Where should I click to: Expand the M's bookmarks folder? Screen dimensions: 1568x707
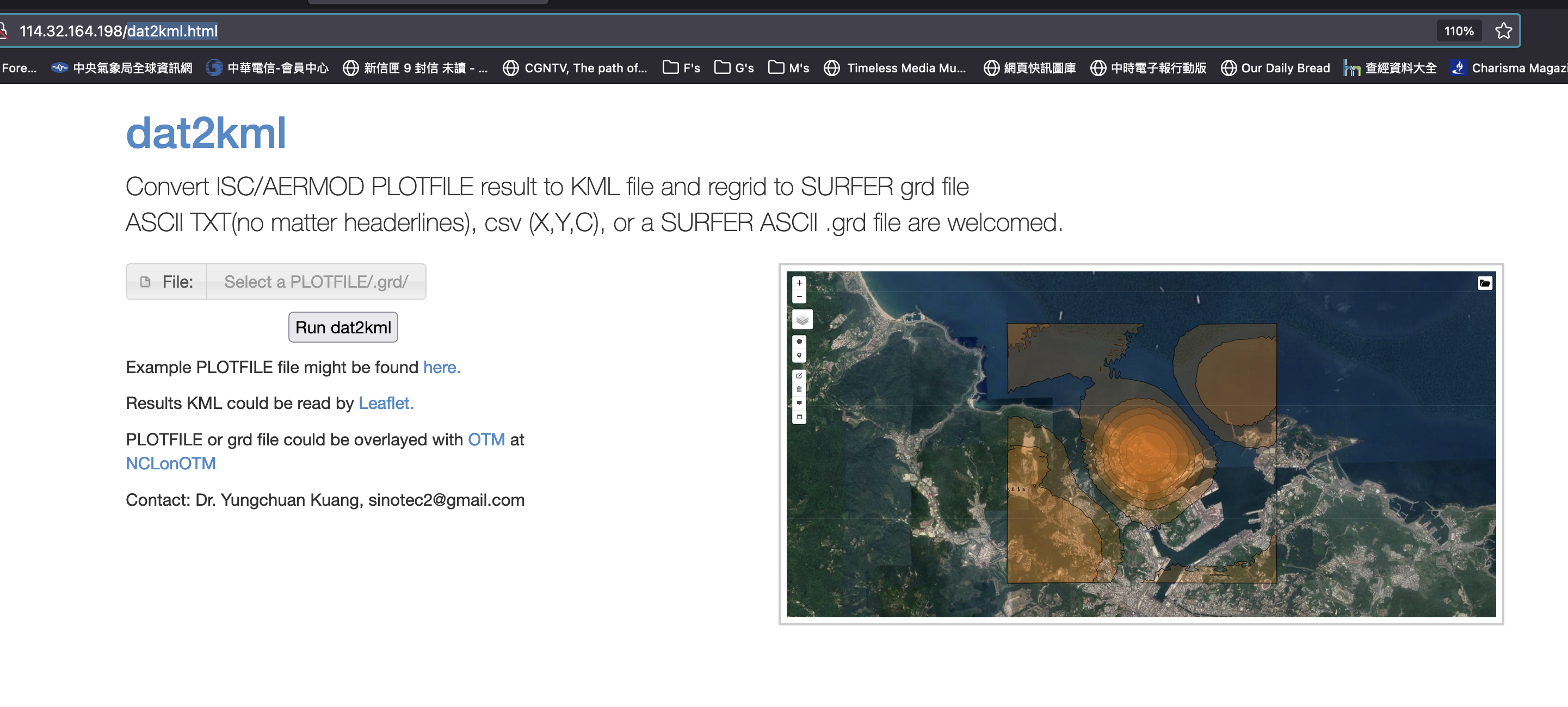(x=788, y=67)
